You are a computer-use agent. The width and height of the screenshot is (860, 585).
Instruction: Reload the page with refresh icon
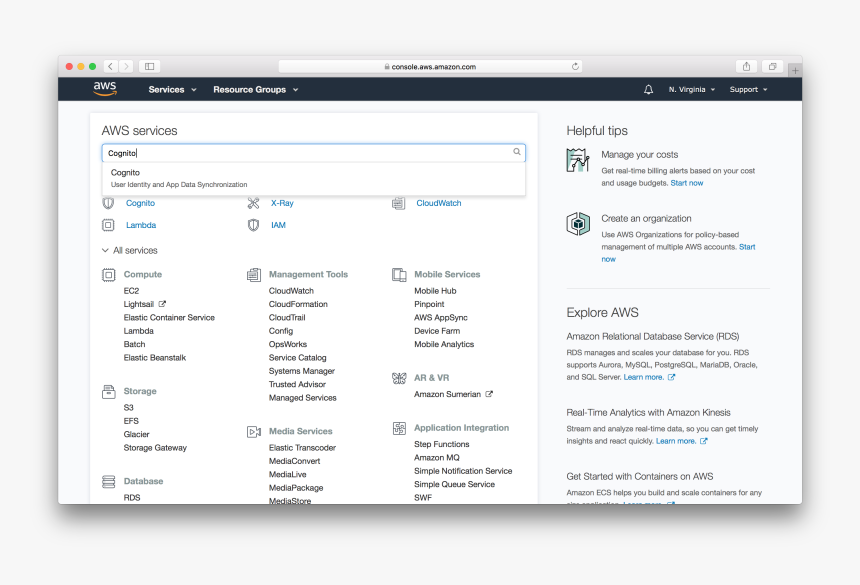[575, 66]
